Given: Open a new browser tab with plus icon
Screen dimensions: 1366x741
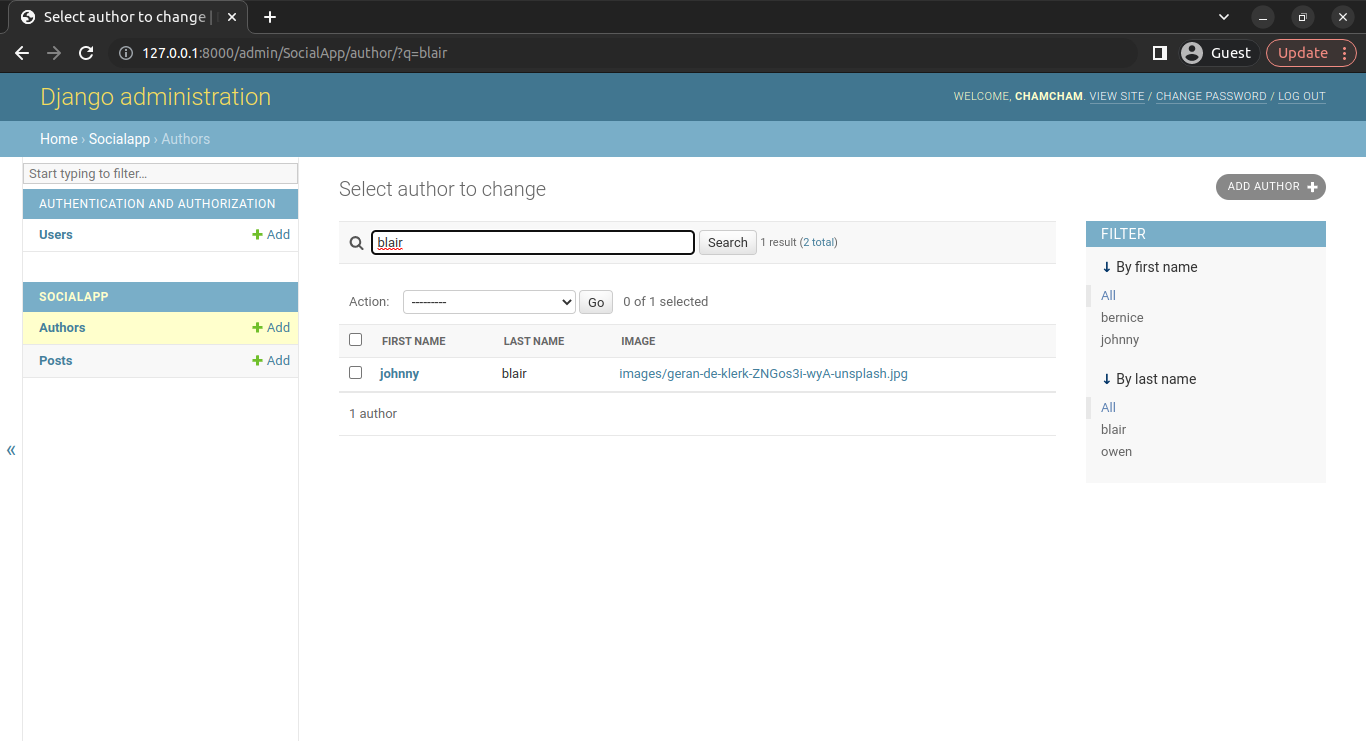Looking at the screenshot, I should click(x=270, y=17).
